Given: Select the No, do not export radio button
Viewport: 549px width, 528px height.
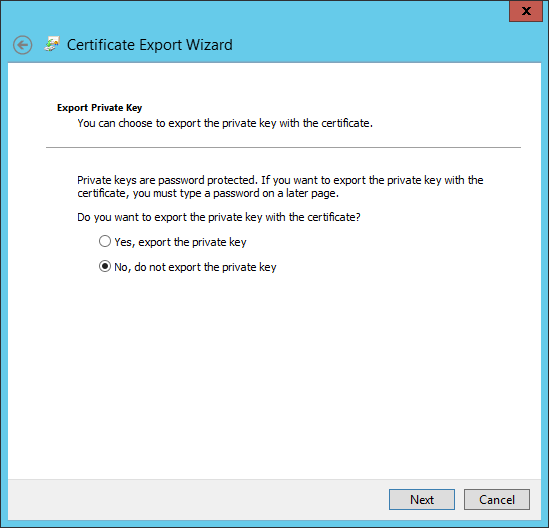Looking at the screenshot, I should (x=105, y=266).
